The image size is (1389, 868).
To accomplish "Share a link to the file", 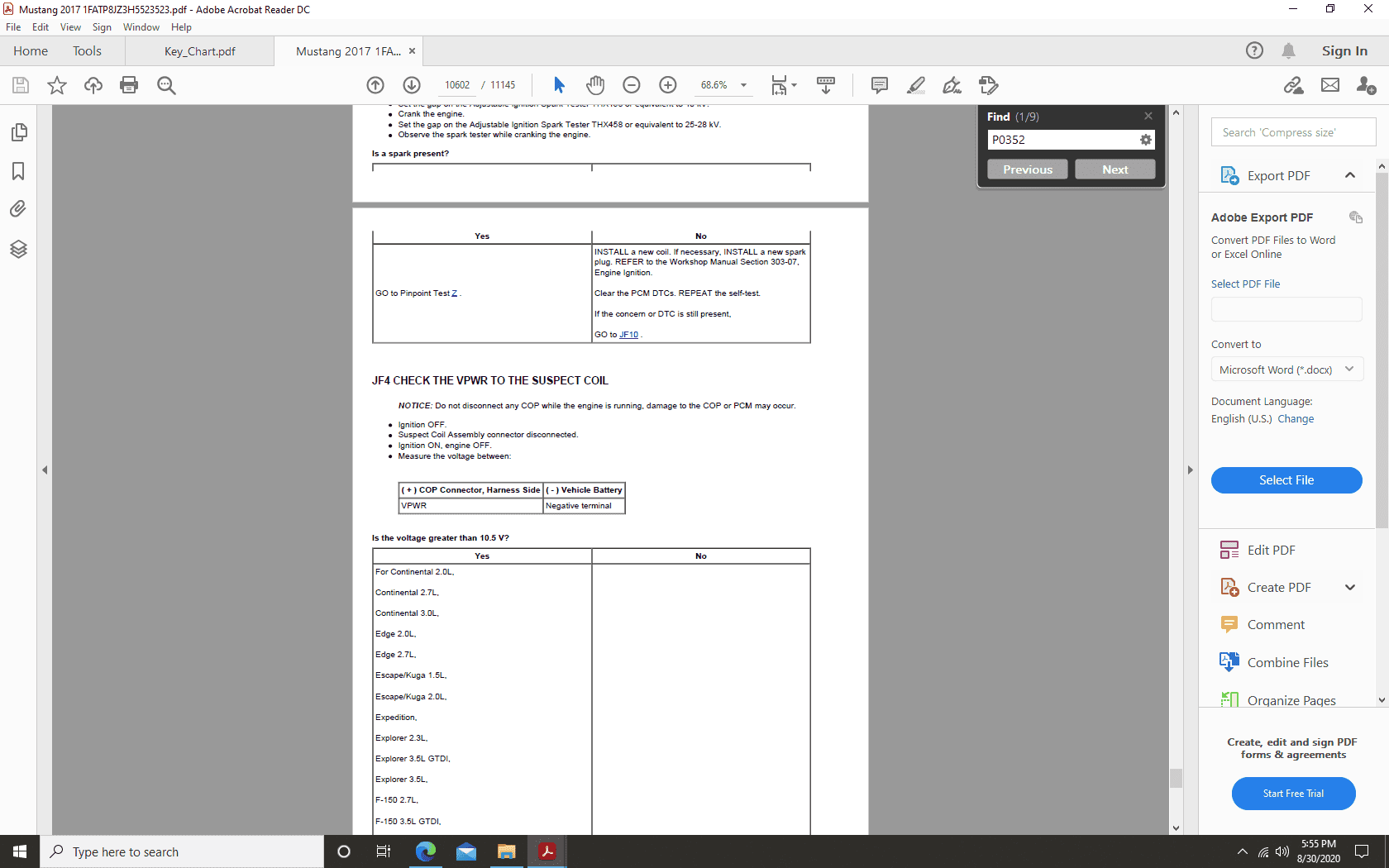I will tap(1294, 85).
